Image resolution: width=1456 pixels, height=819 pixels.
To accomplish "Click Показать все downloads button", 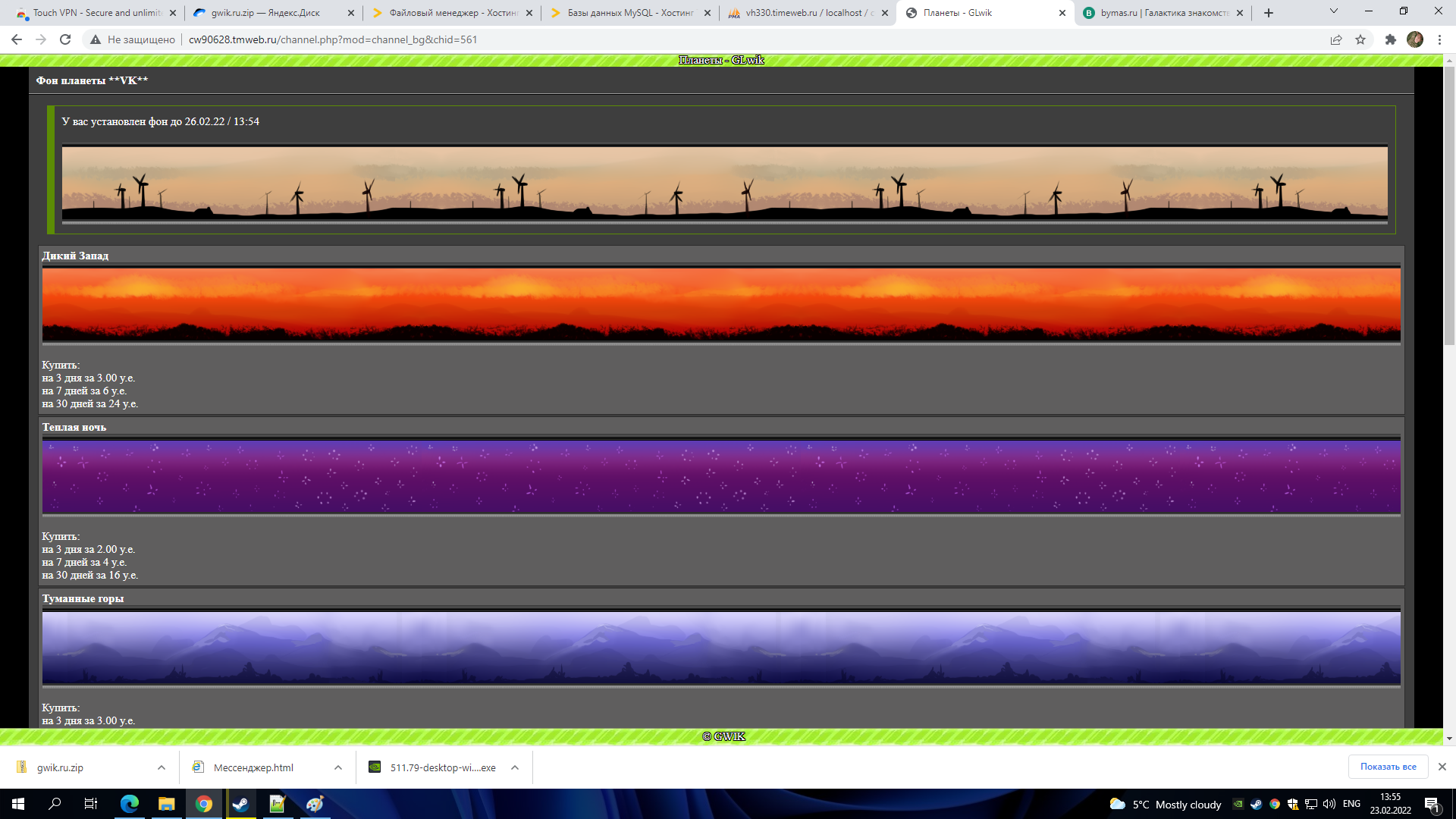I will (1388, 767).
